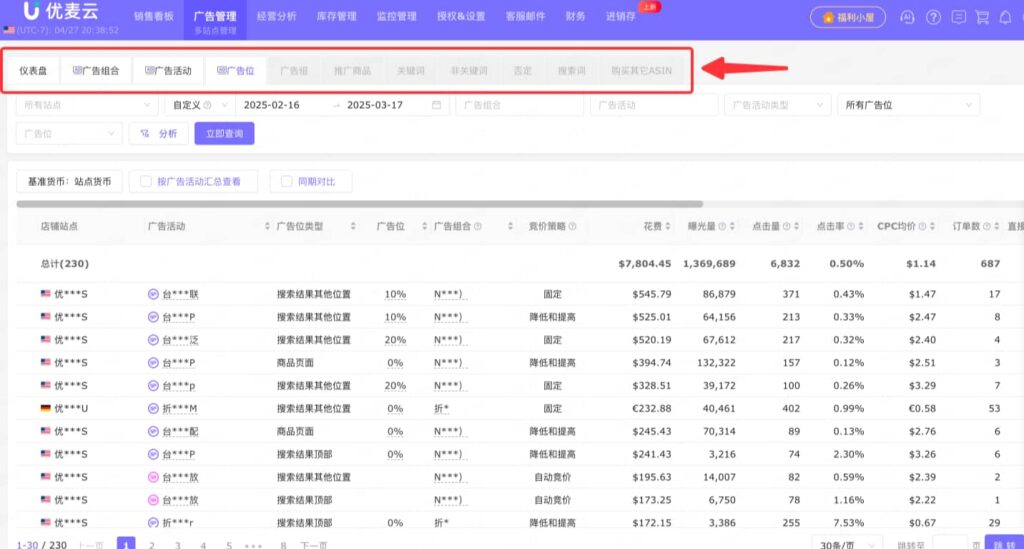The image size is (1024, 549).
Task: Click sort arrows beside 广告位 column header
Action: [x=424, y=227]
